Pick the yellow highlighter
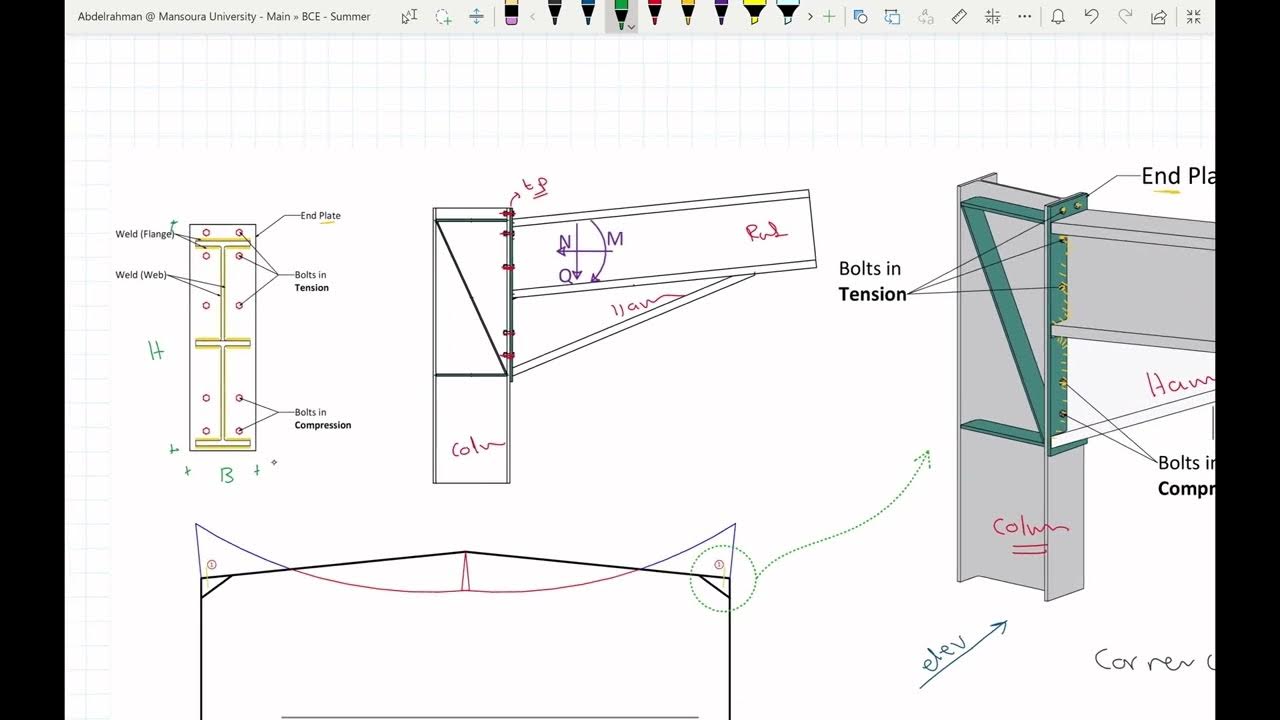The width and height of the screenshot is (1280, 720). [754, 13]
